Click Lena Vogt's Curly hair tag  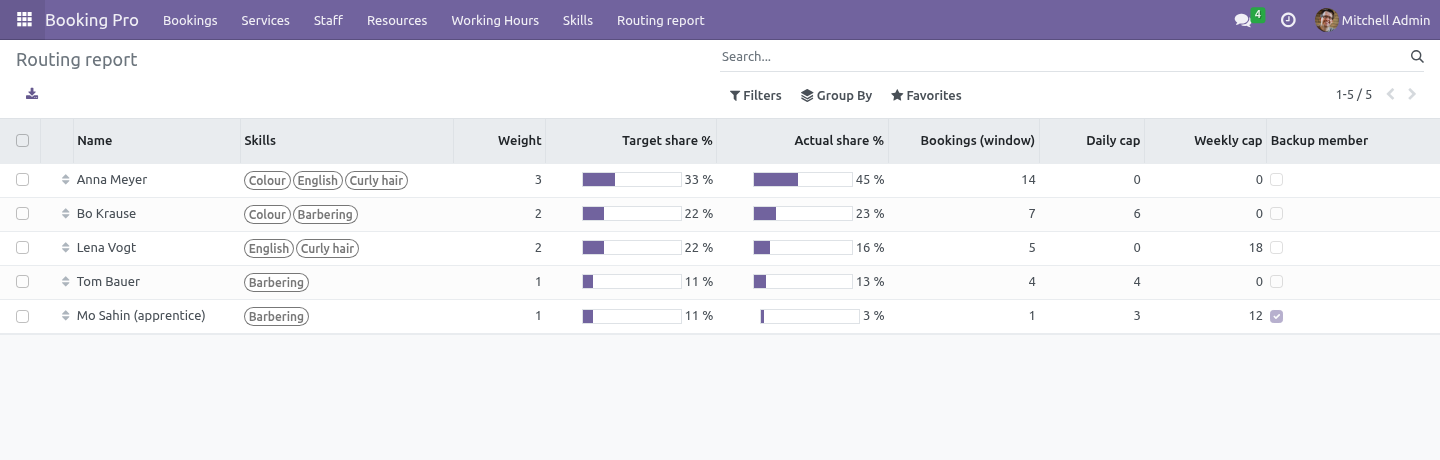pyautogui.click(x=329, y=249)
